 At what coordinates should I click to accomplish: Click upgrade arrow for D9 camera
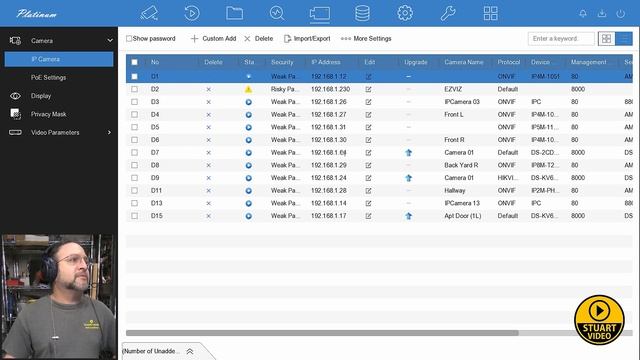409,178
